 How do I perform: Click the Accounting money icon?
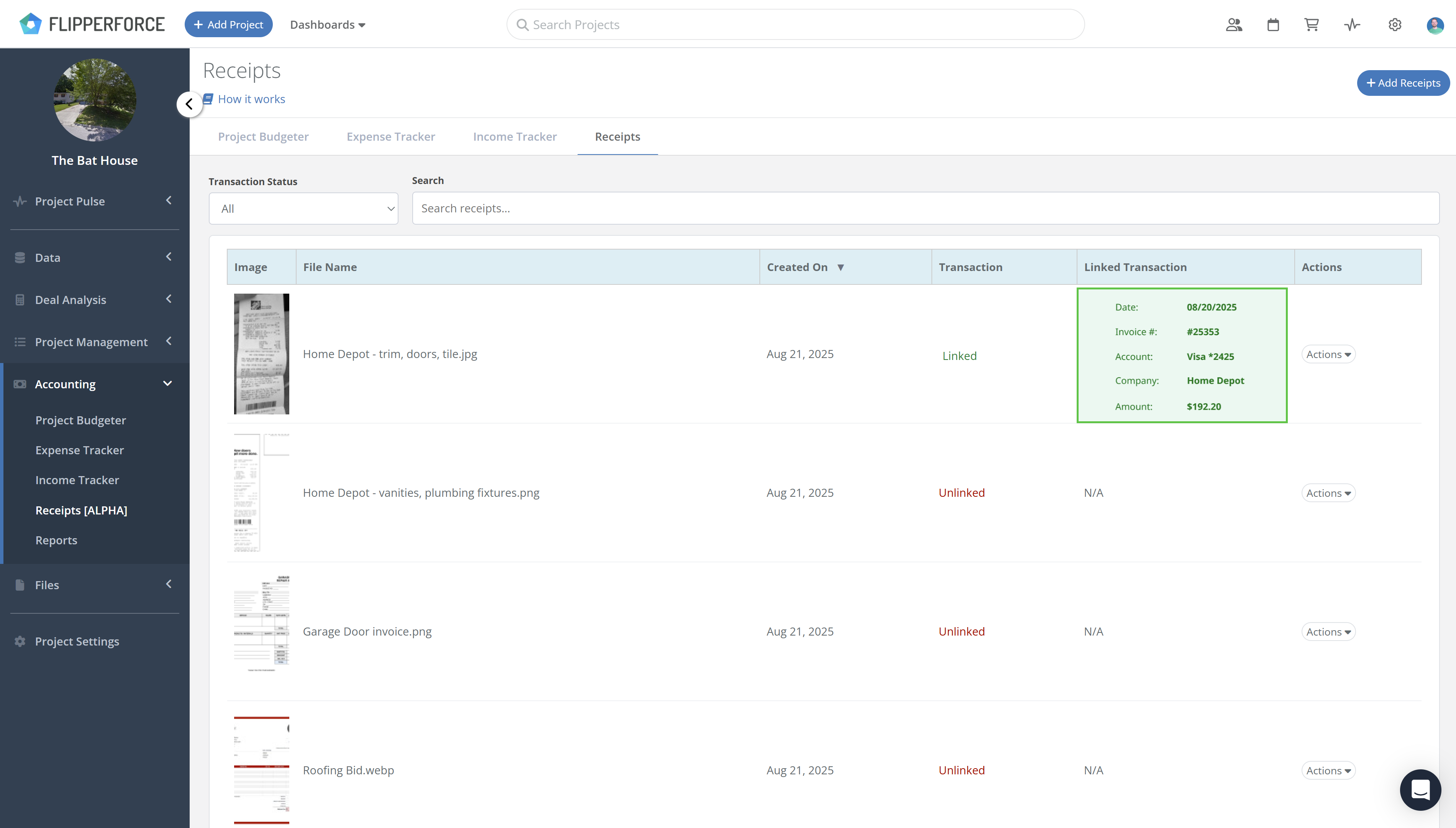(x=20, y=384)
